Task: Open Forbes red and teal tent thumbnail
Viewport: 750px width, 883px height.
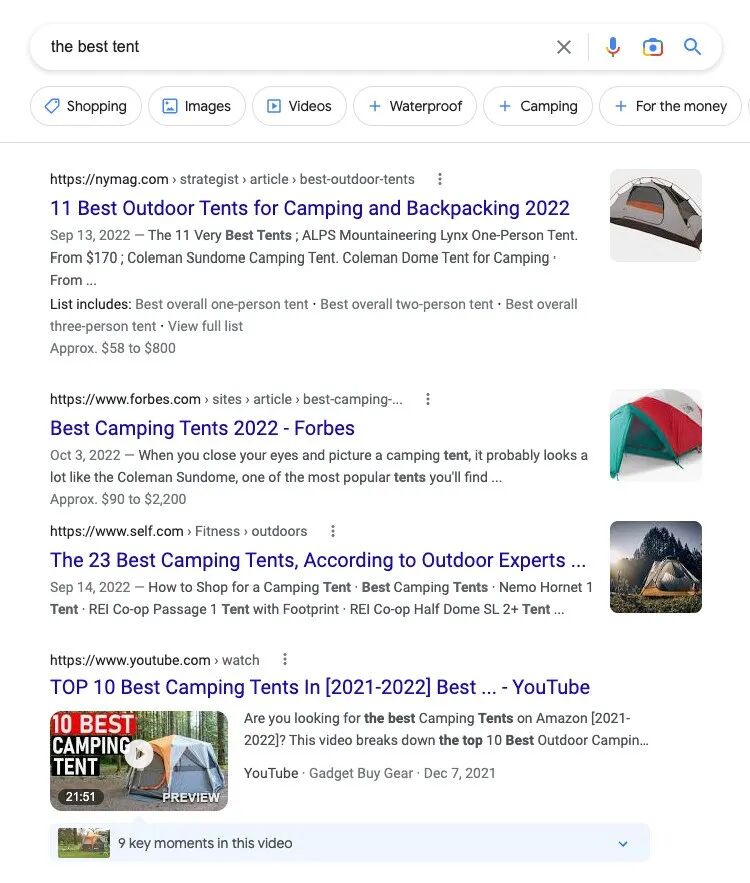Action: pos(656,435)
